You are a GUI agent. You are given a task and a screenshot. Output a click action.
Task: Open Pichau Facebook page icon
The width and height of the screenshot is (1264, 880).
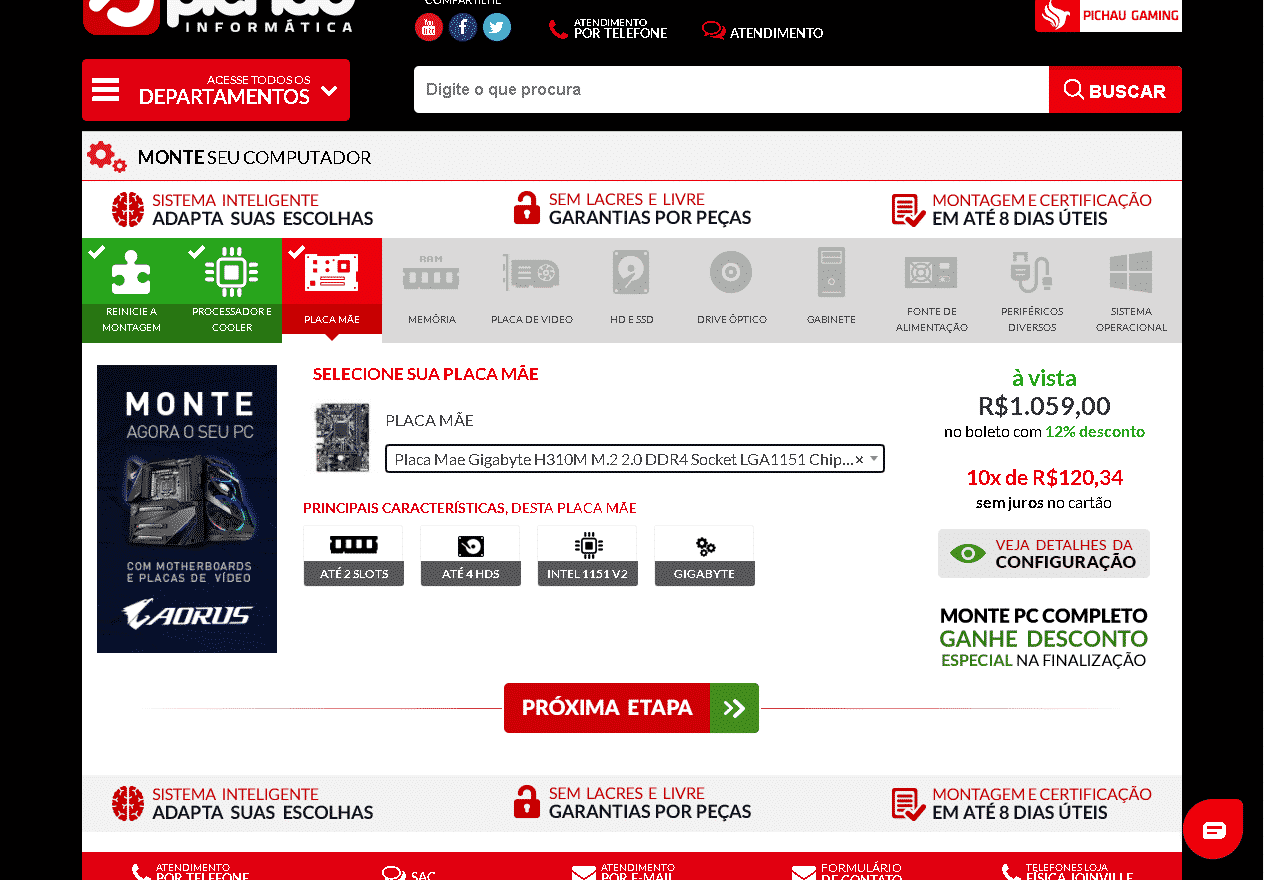point(463,27)
